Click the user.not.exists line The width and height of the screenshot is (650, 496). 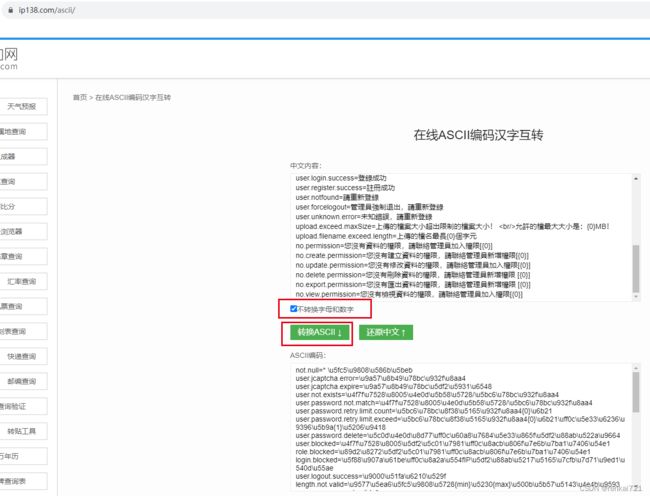(x=427, y=394)
